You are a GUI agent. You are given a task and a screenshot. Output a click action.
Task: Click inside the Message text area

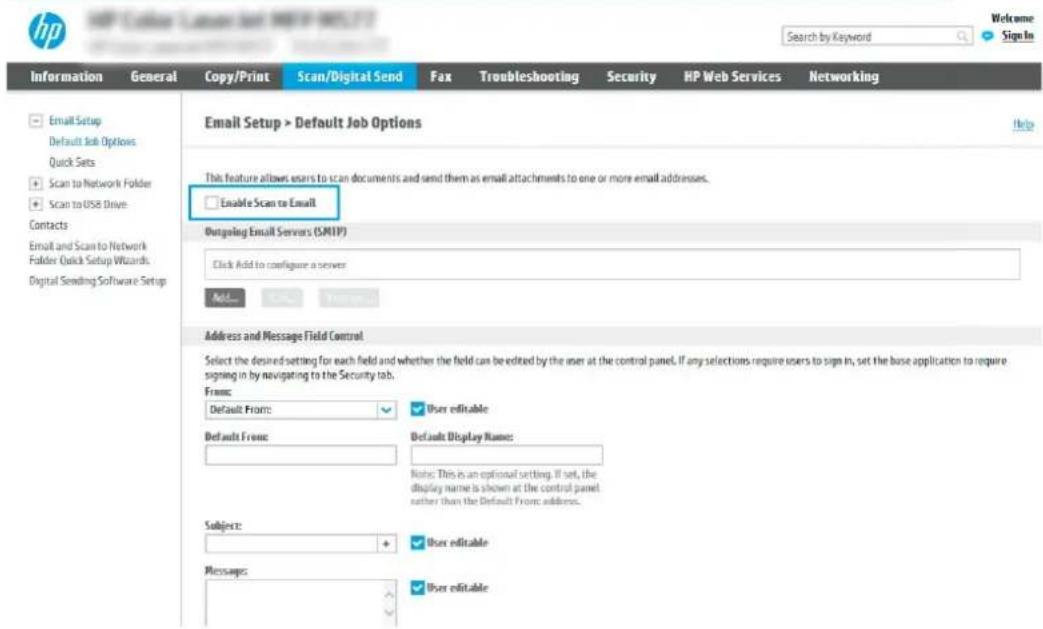(293, 603)
